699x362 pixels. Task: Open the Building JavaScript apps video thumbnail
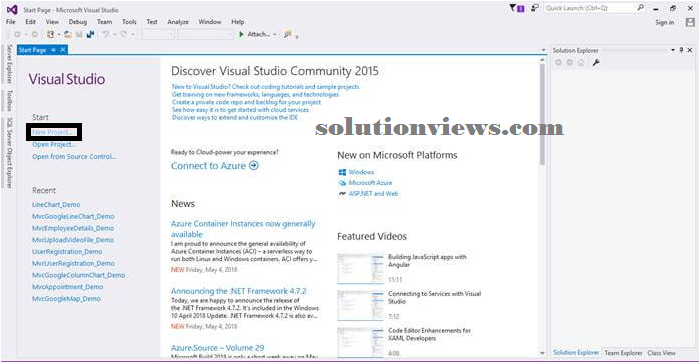360,268
